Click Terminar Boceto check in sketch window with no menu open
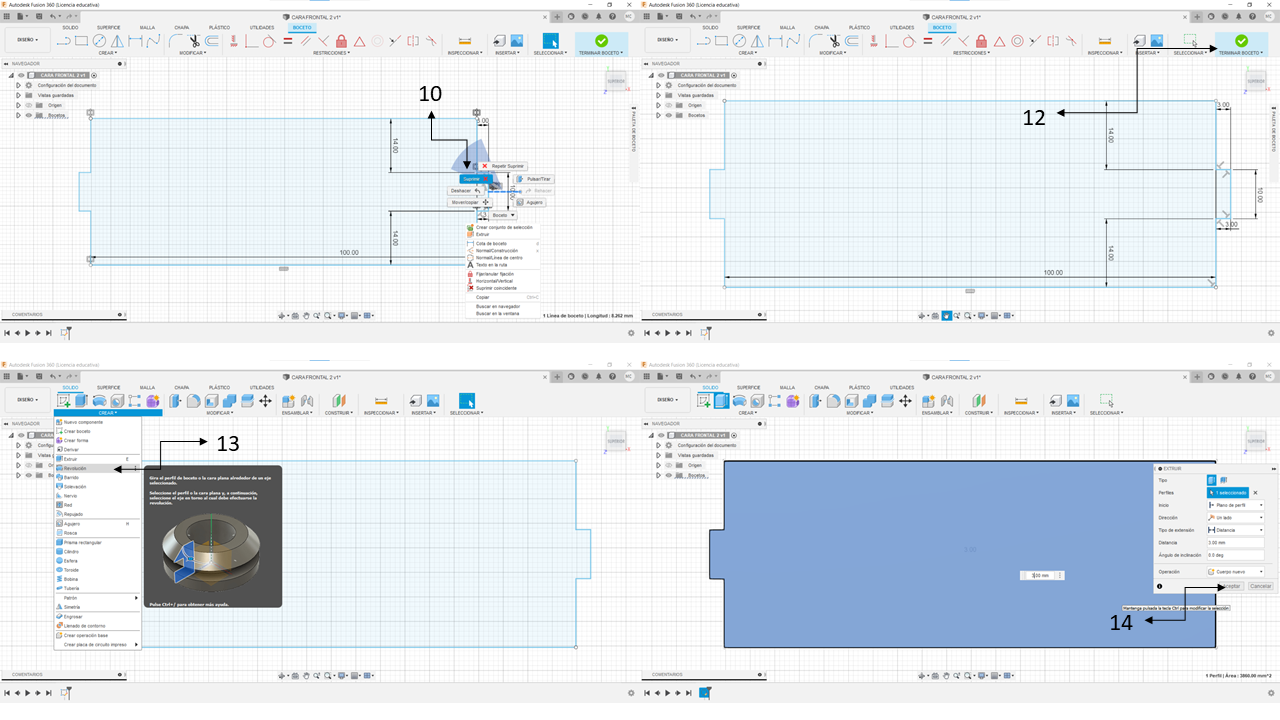 pyautogui.click(x=1241, y=41)
